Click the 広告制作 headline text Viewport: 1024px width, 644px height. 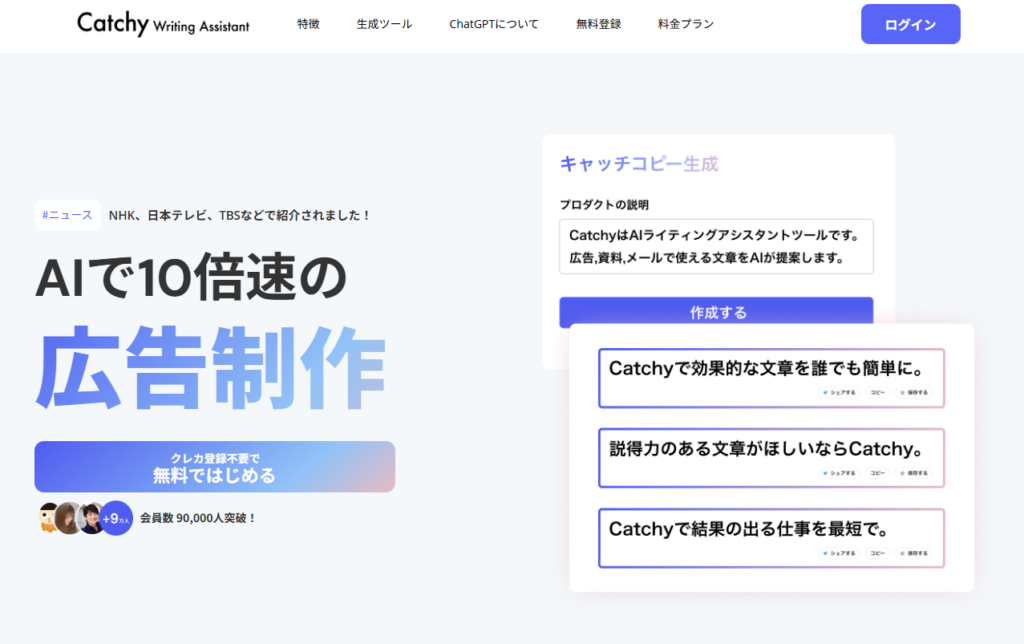(211, 368)
